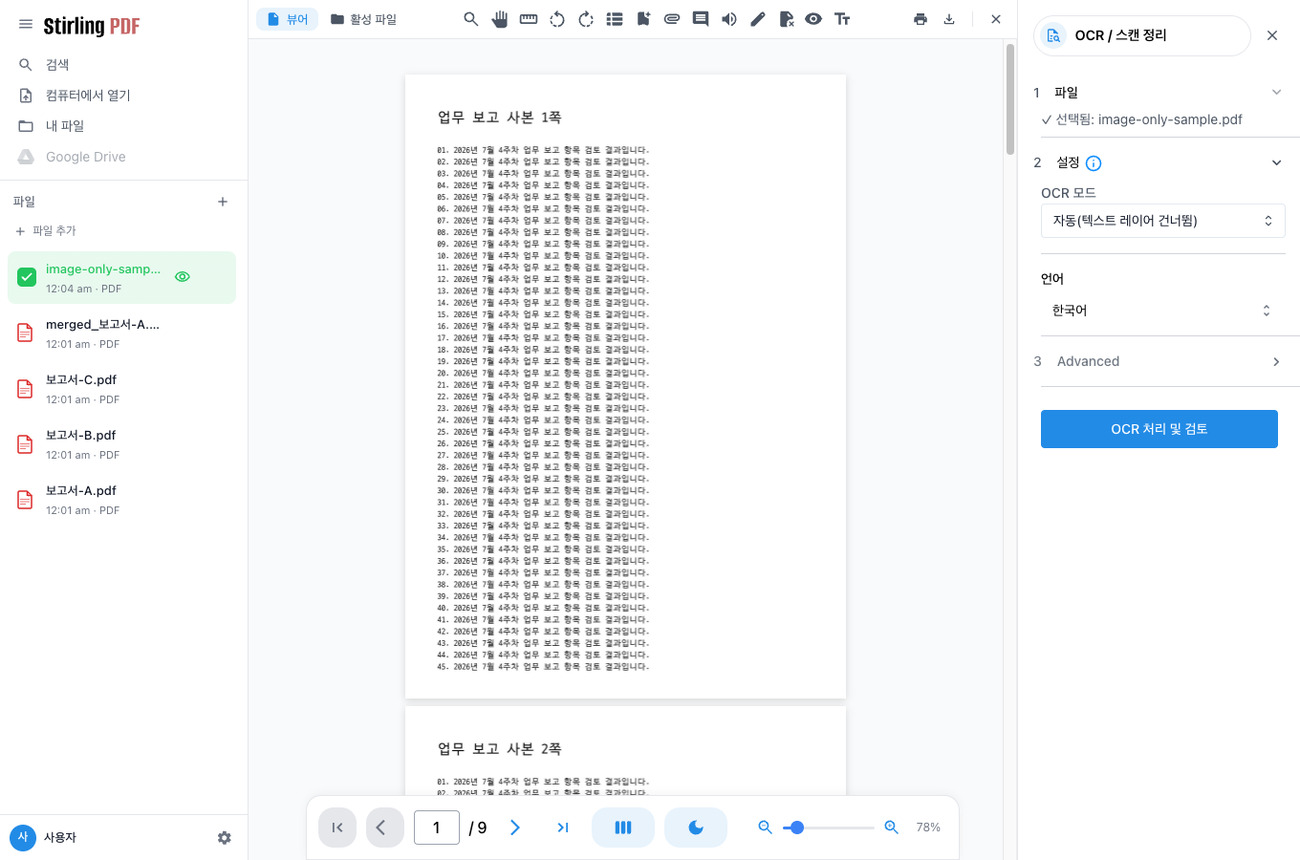Open the add bookmark tool
This screenshot has width=1300, height=860.
[x=643, y=19]
